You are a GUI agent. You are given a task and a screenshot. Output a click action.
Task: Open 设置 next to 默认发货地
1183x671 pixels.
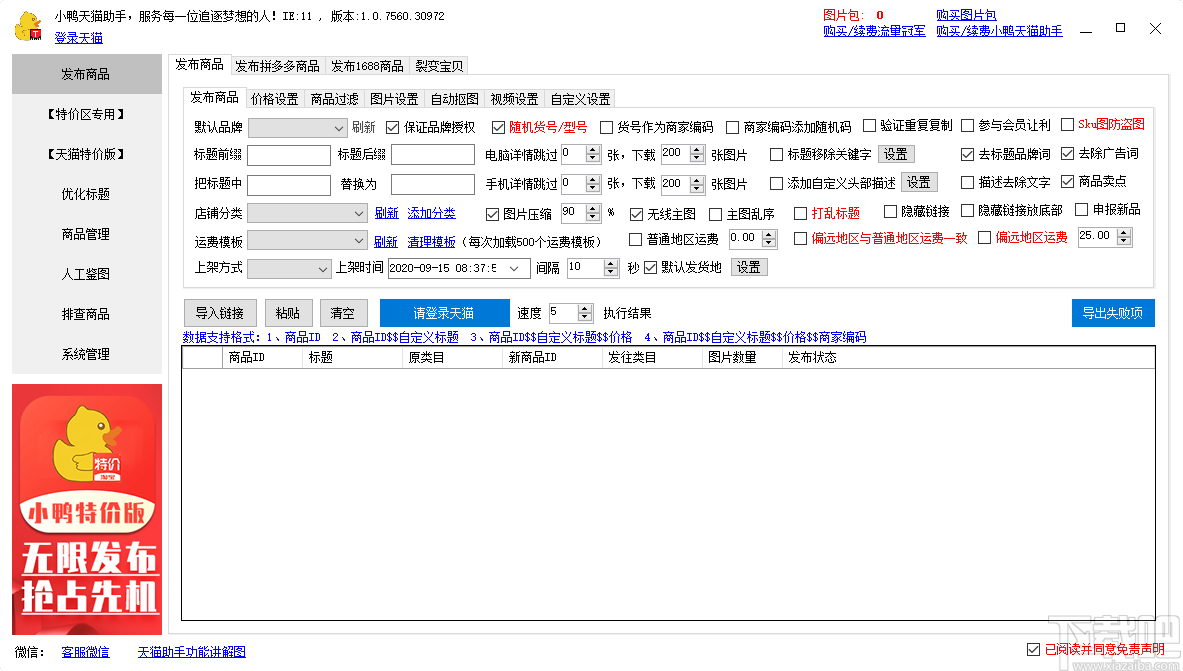748,267
